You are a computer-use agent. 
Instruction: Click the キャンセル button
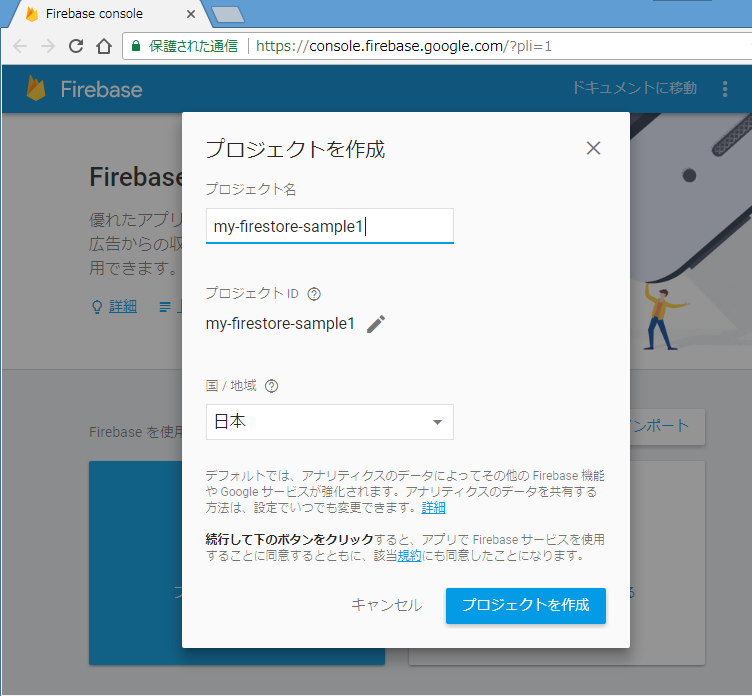pos(387,605)
